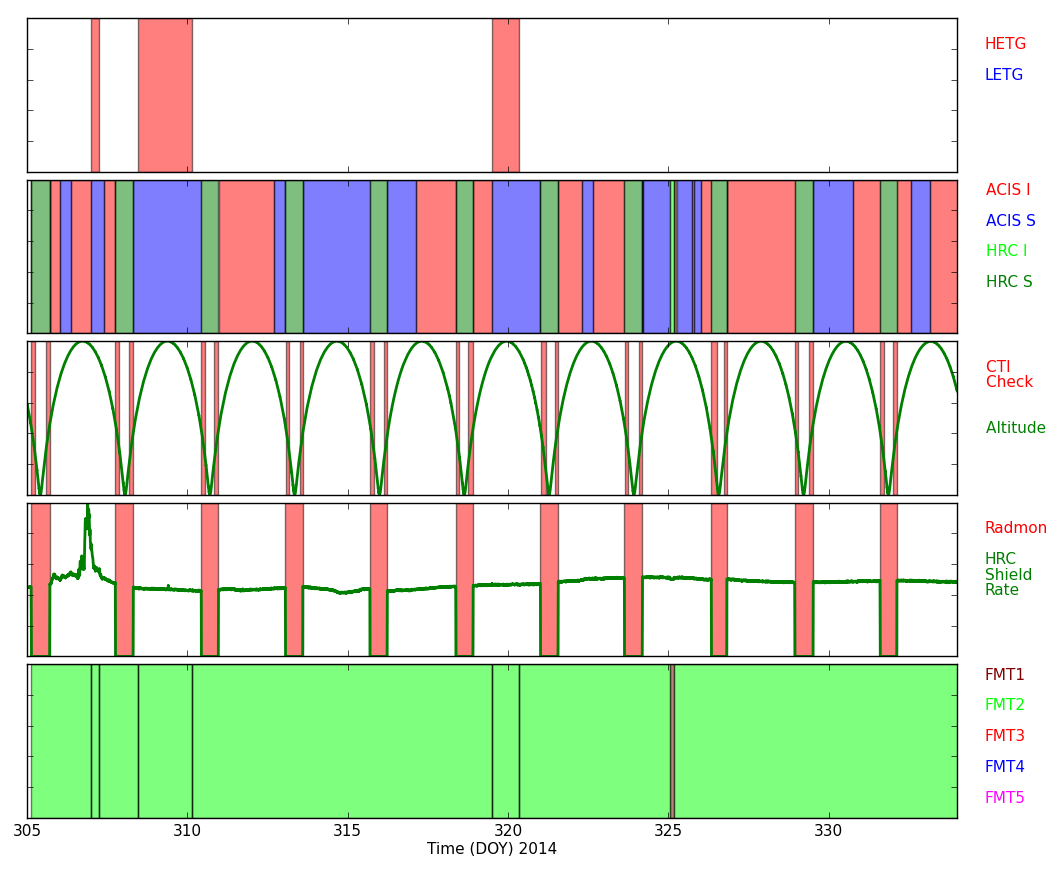
Task: Select the FMT2 legend label
Action: [x=1004, y=706]
